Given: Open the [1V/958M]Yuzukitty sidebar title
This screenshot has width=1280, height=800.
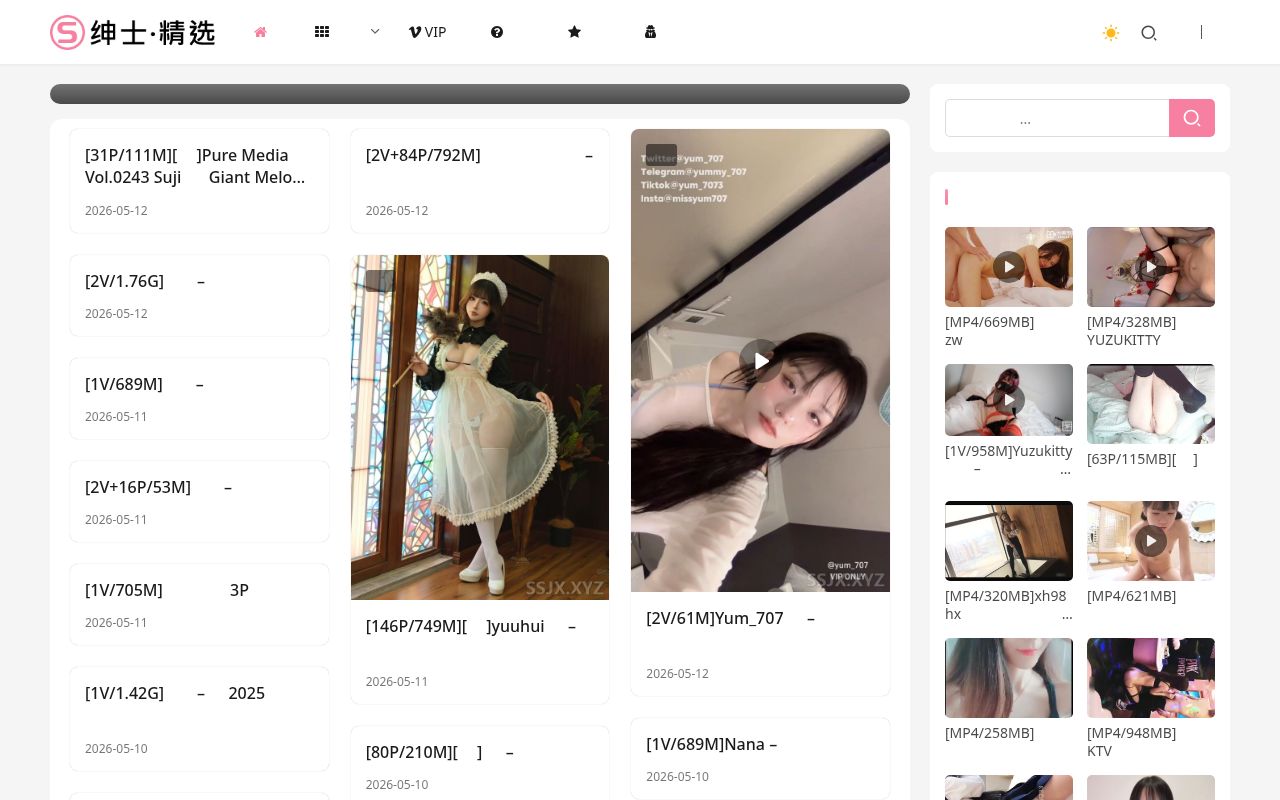Looking at the screenshot, I should [x=1009, y=460].
